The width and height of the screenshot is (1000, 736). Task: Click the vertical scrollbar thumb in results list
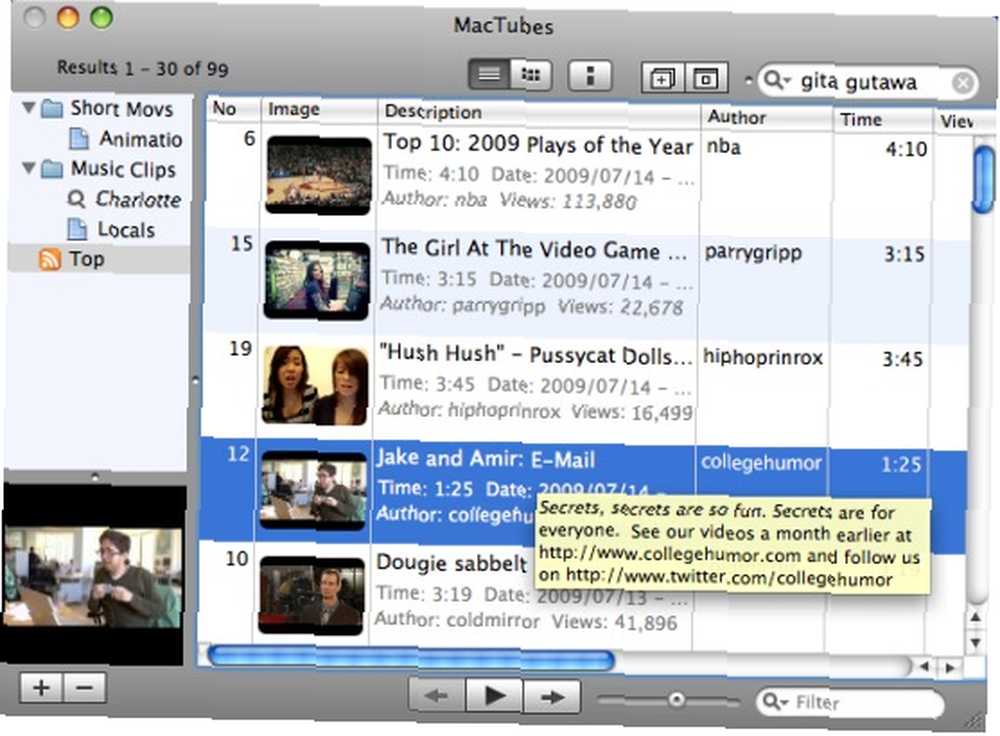coord(983,179)
